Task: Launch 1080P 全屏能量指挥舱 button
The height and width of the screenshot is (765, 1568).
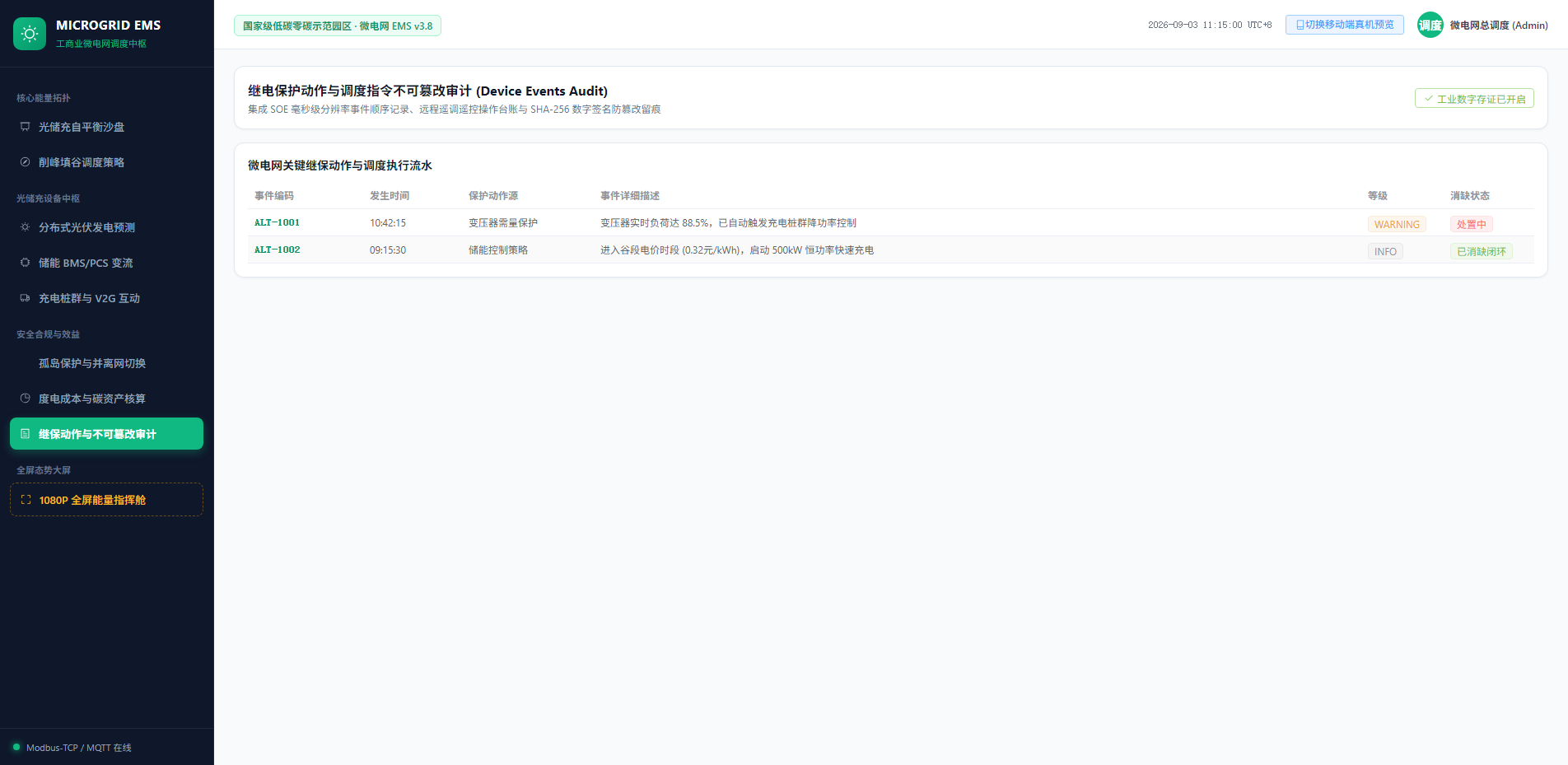Action: pyautogui.click(x=106, y=500)
